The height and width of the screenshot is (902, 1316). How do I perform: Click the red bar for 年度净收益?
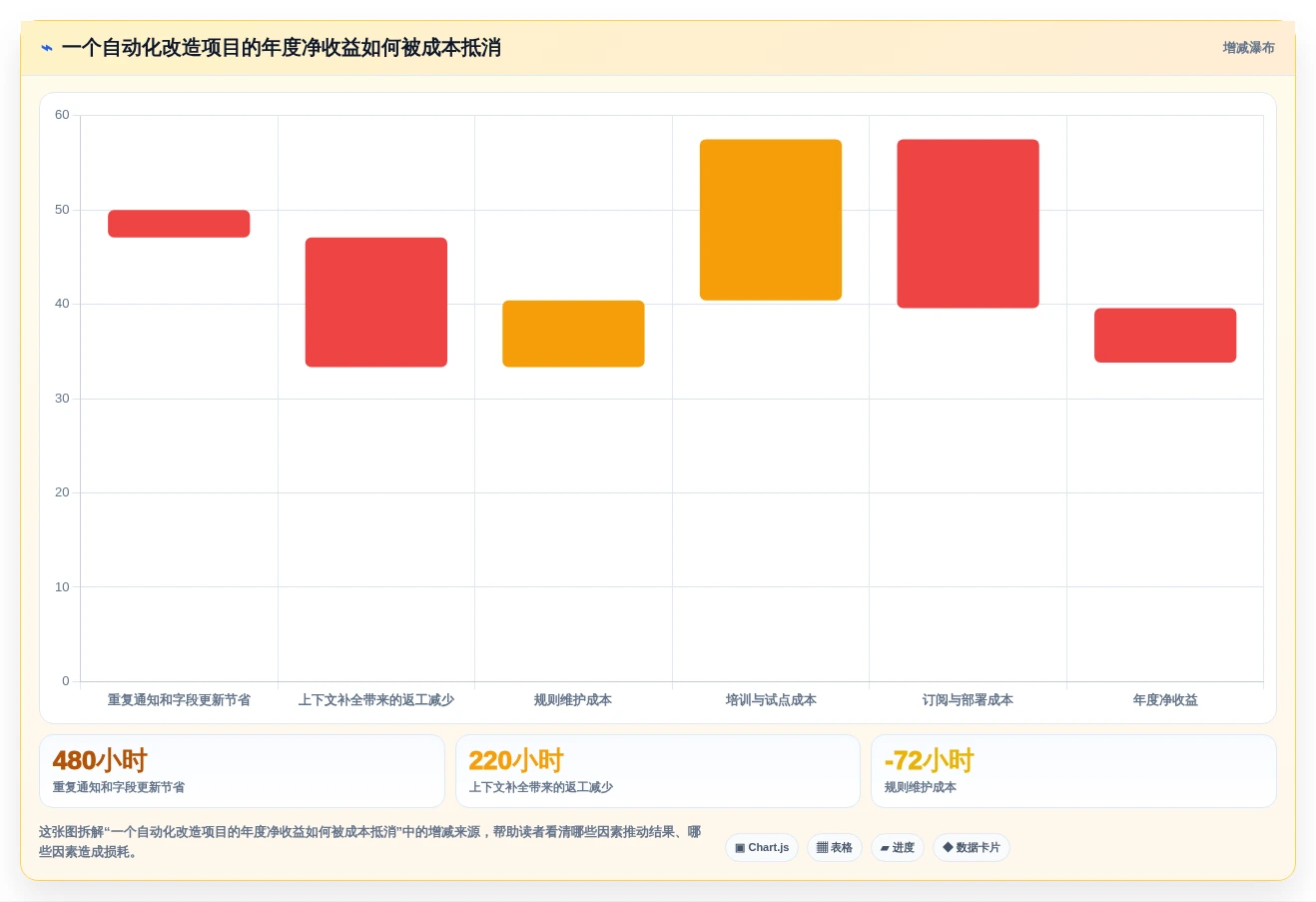point(1165,336)
